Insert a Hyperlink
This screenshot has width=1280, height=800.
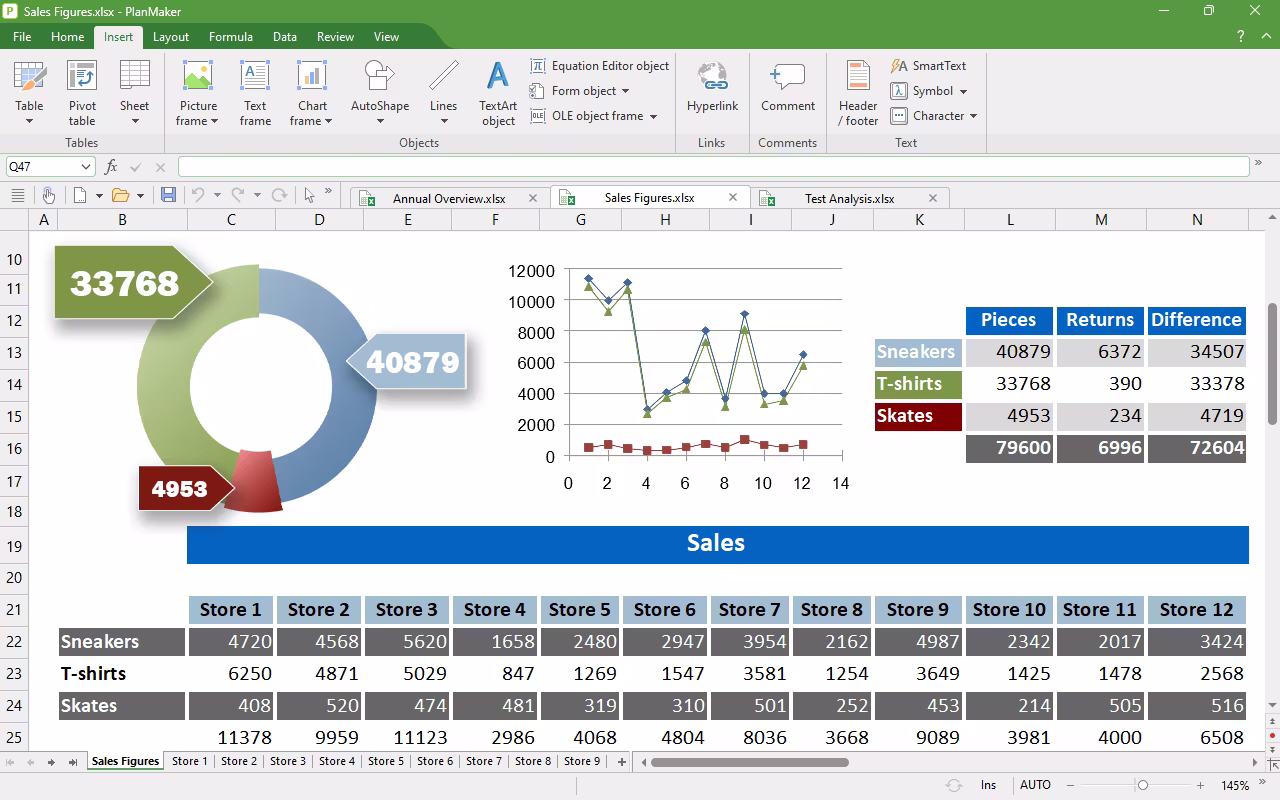pyautogui.click(x=712, y=88)
